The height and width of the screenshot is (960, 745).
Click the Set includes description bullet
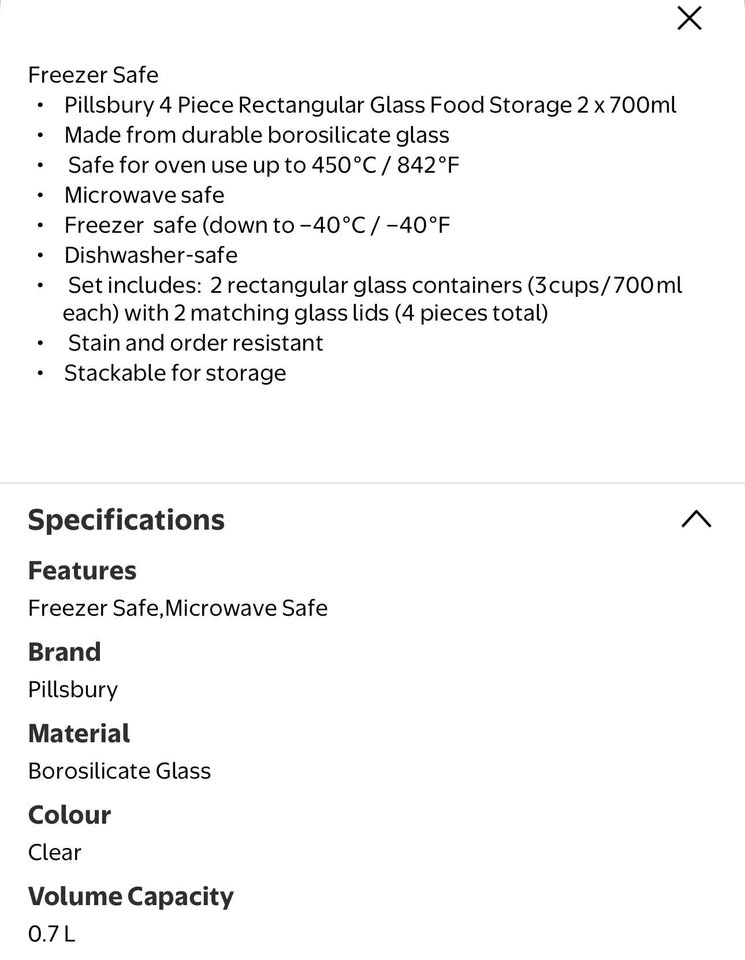click(x=372, y=299)
